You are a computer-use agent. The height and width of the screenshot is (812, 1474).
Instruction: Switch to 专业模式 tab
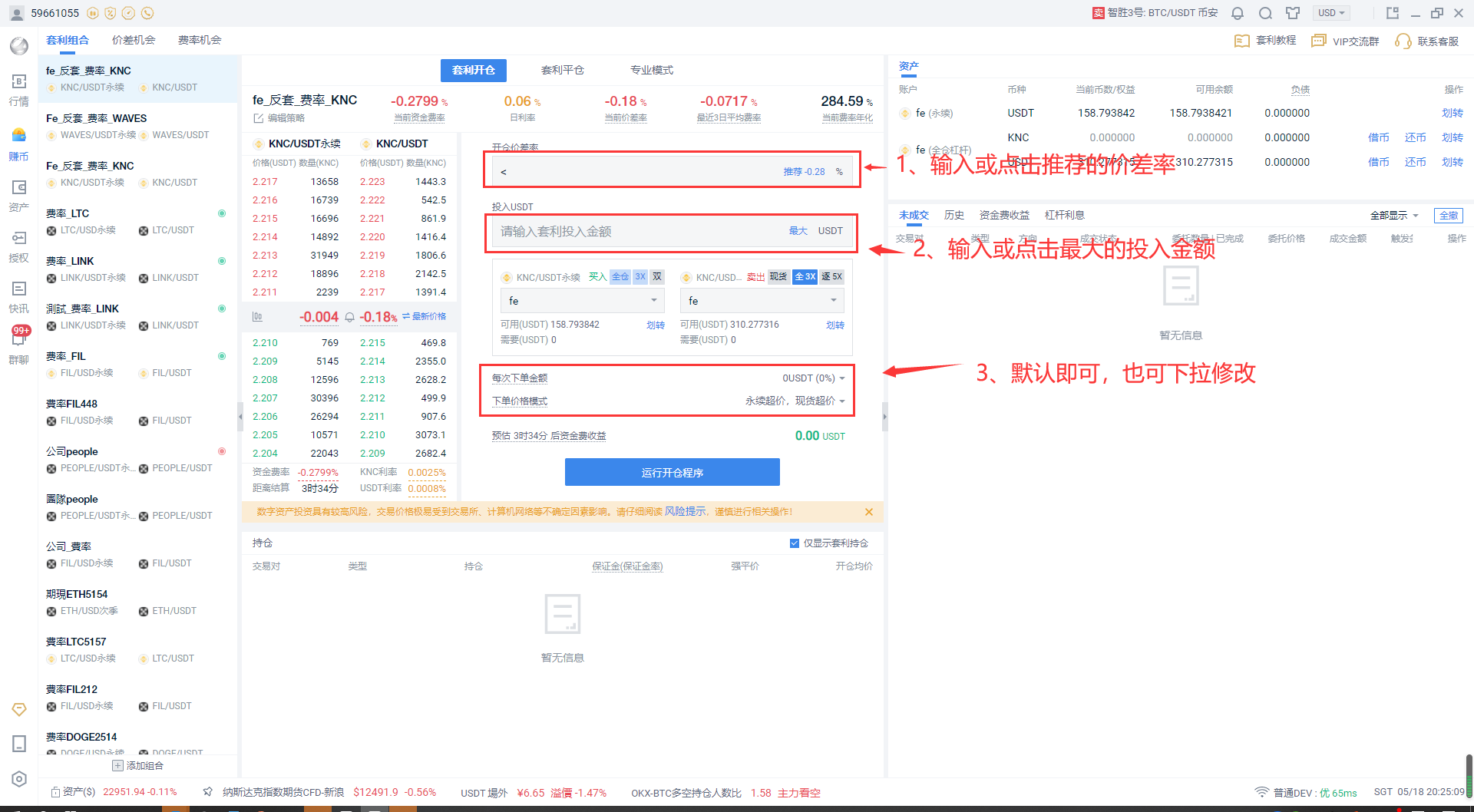click(652, 70)
